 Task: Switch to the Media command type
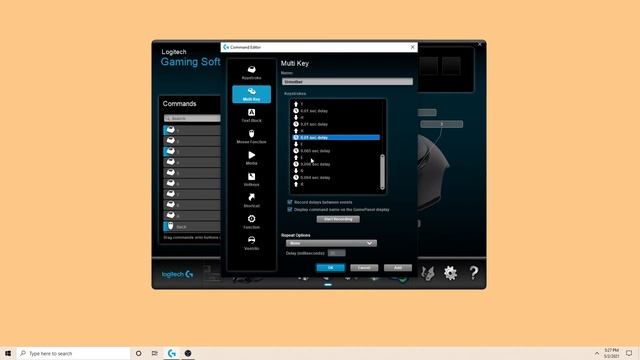pyautogui.click(x=251, y=158)
